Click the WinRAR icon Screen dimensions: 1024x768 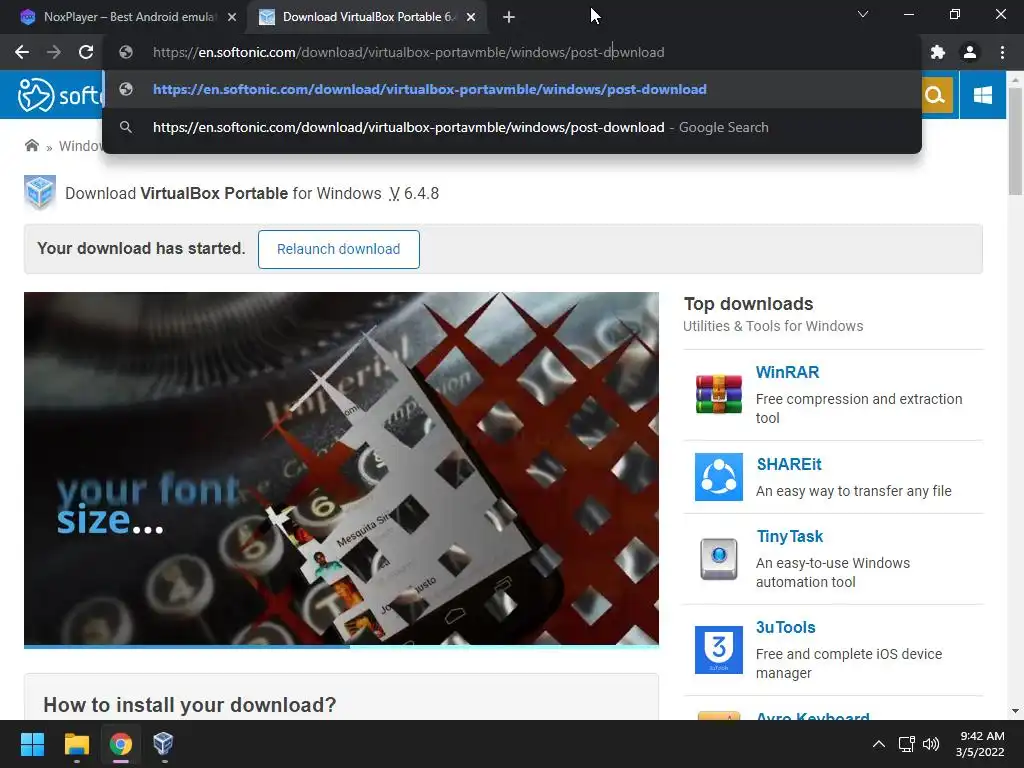point(718,394)
